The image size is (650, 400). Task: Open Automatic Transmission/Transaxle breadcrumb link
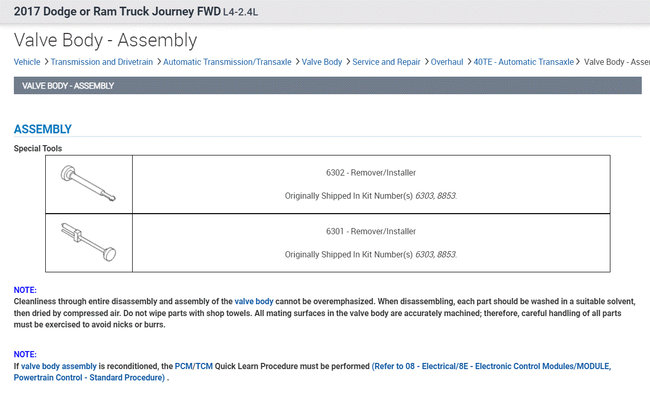227,62
